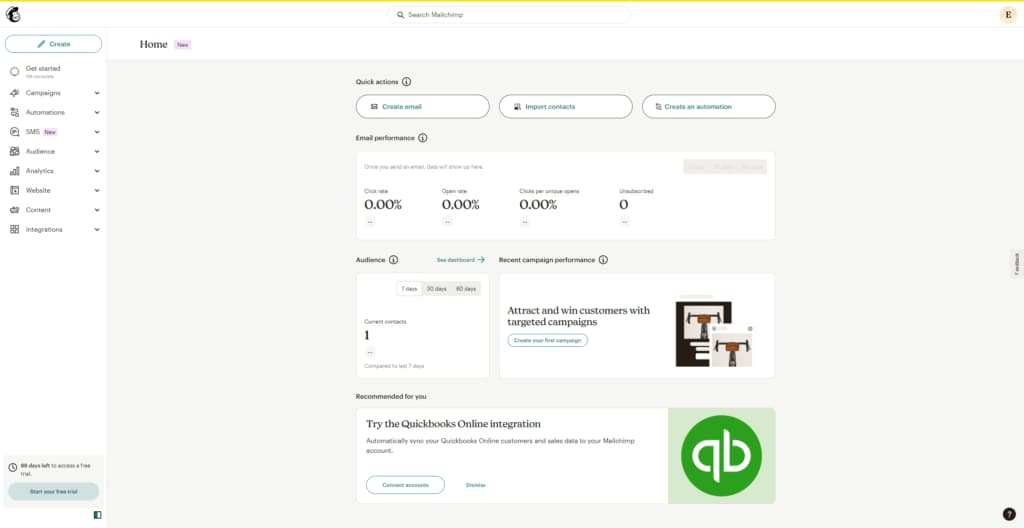1024x528 pixels.
Task: Follow the See dashboard link
Action: click(460, 260)
